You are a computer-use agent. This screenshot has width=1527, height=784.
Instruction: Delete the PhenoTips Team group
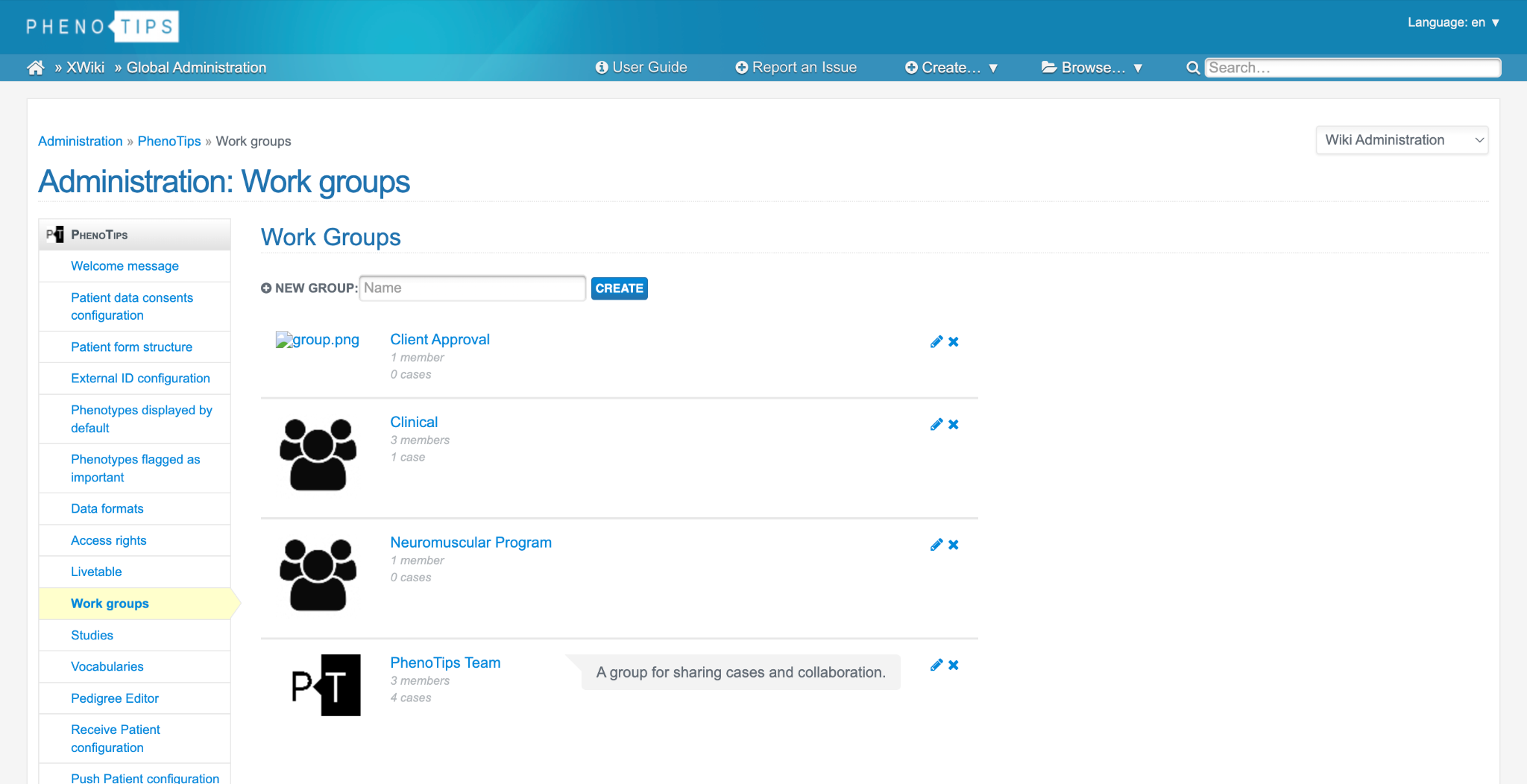(x=954, y=666)
